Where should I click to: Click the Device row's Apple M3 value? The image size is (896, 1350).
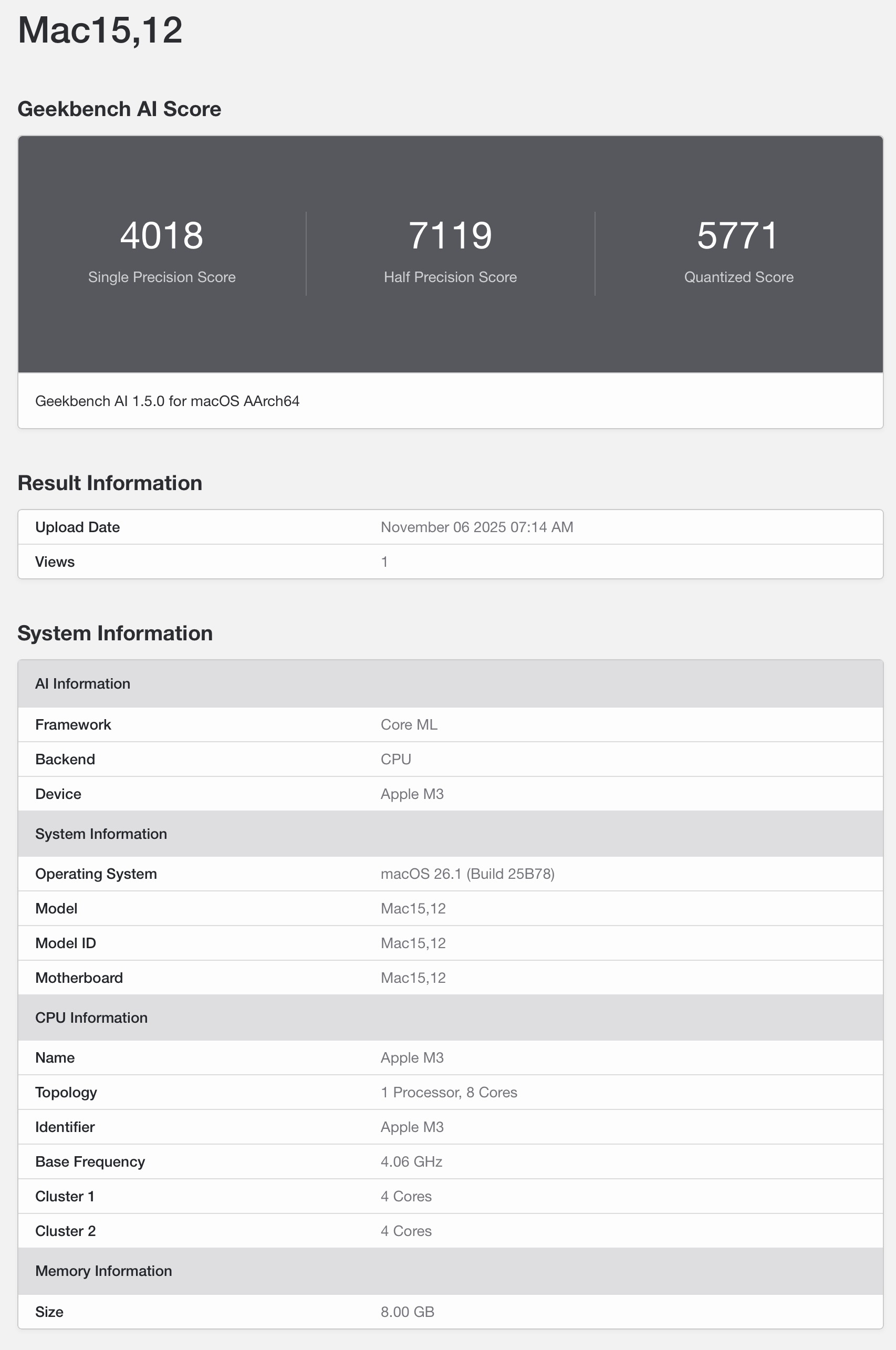(x=412, y=794)
